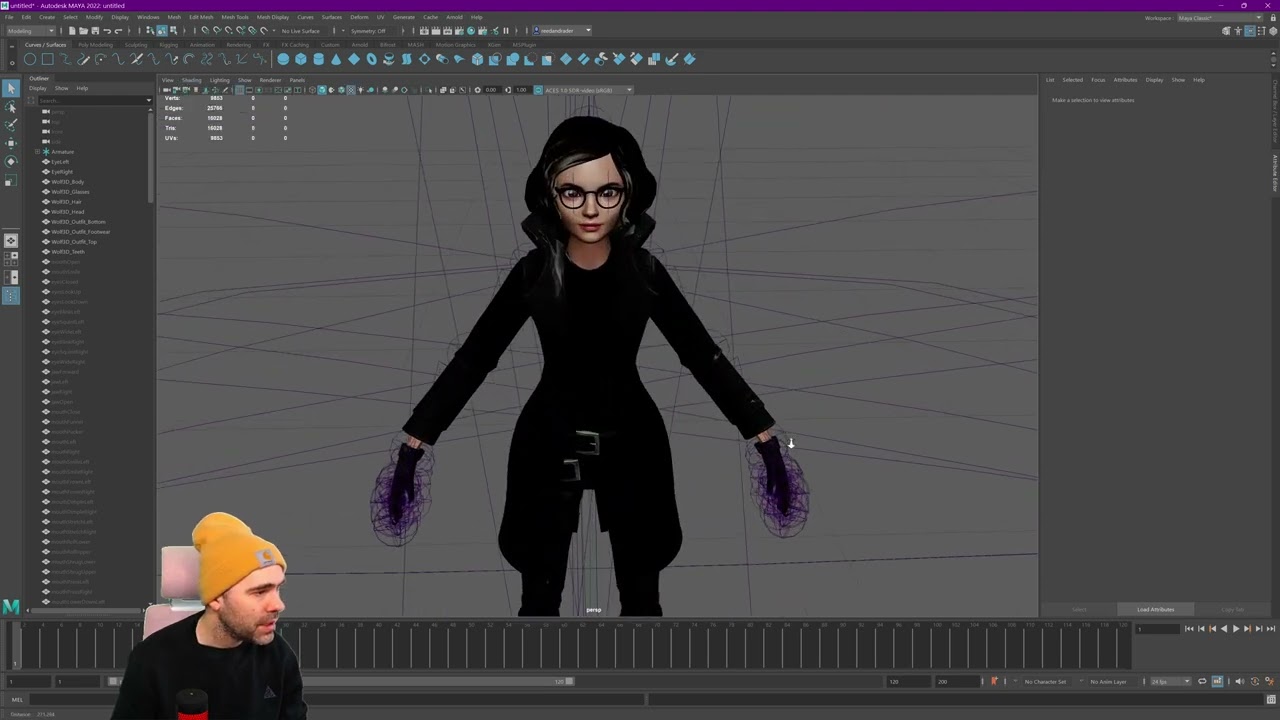1280x720 pixels.
Task: Toggle the viewport grid display
Action: coord(239,90)
